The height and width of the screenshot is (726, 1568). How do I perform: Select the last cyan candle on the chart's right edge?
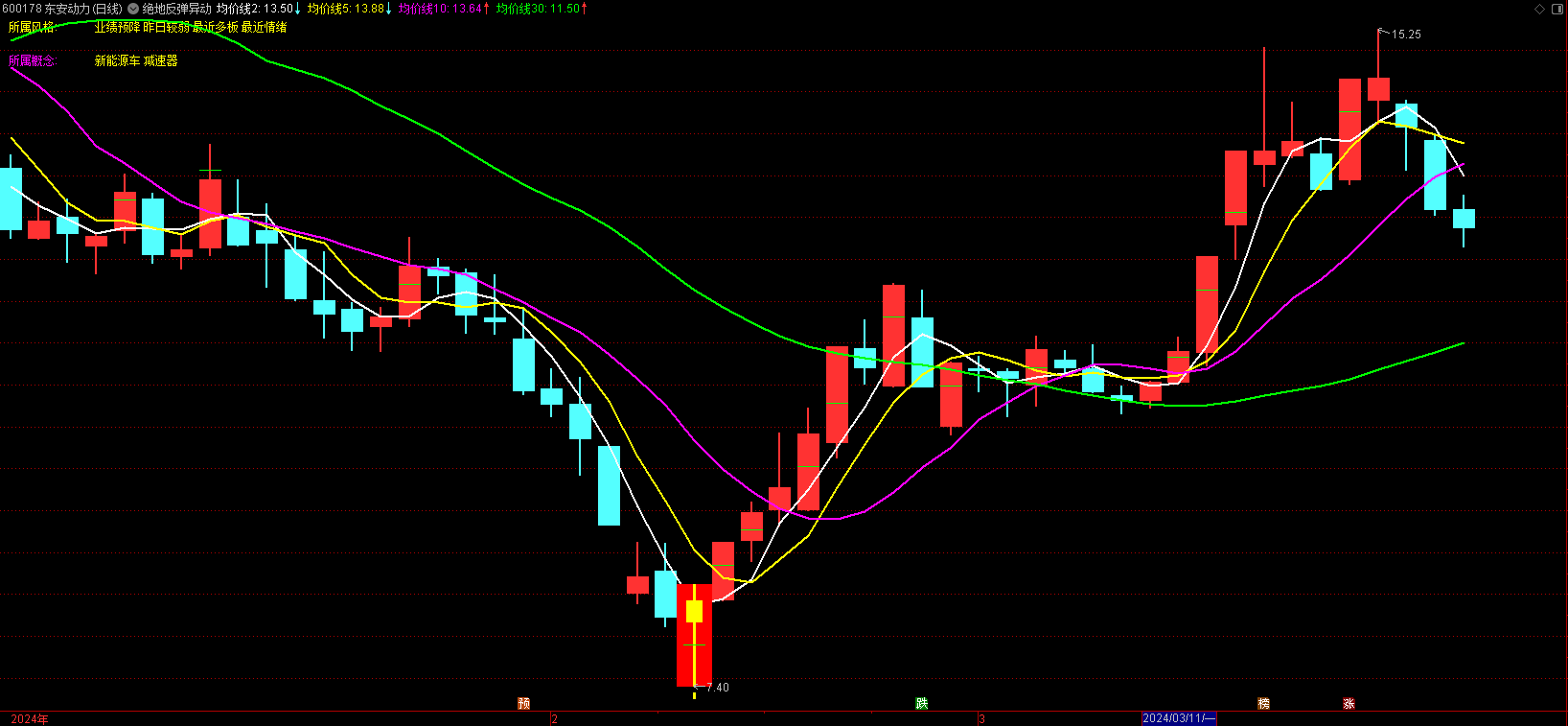(1464, 219)
